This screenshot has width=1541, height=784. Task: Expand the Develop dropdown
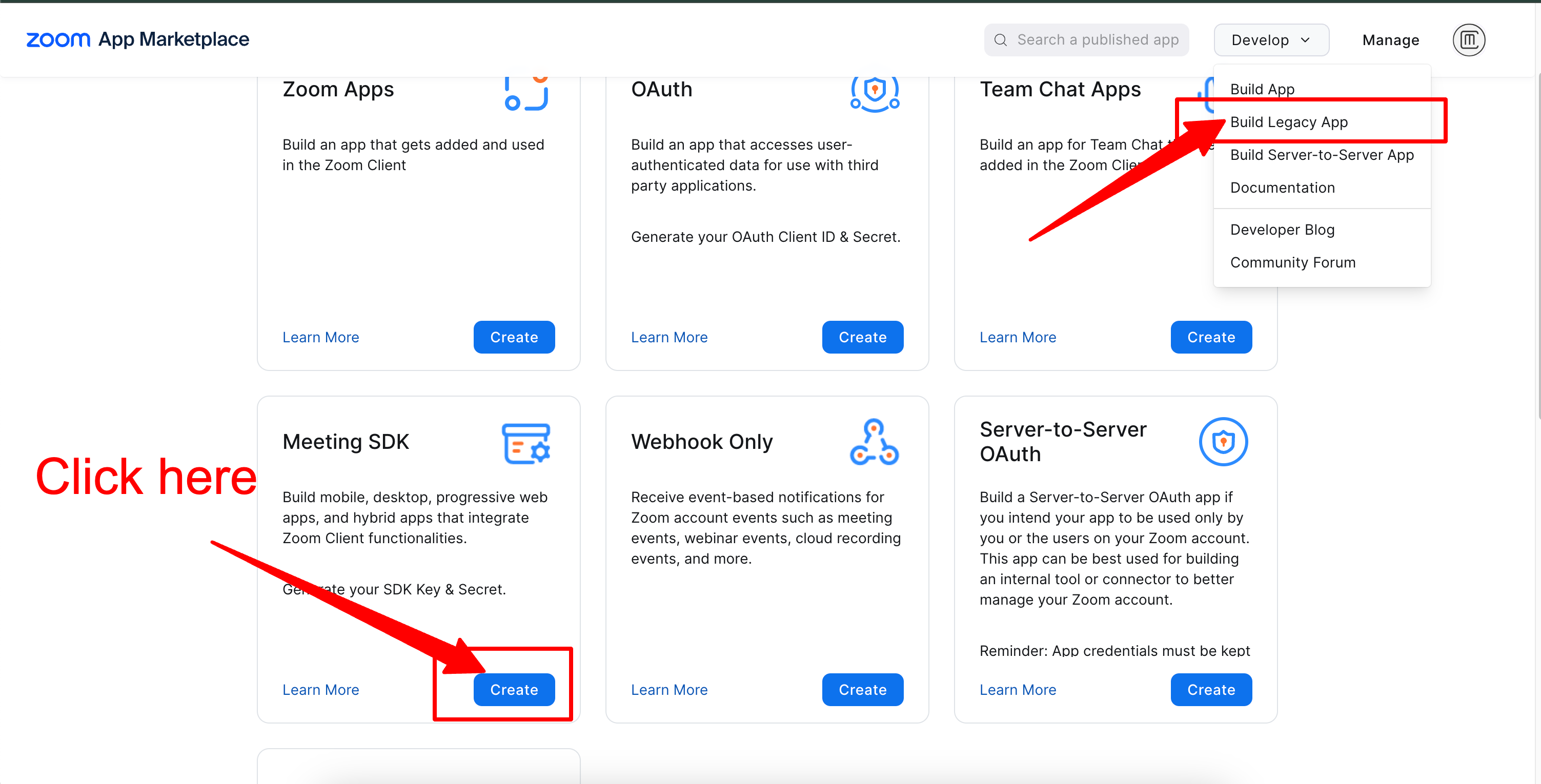tap(1271, 40)
